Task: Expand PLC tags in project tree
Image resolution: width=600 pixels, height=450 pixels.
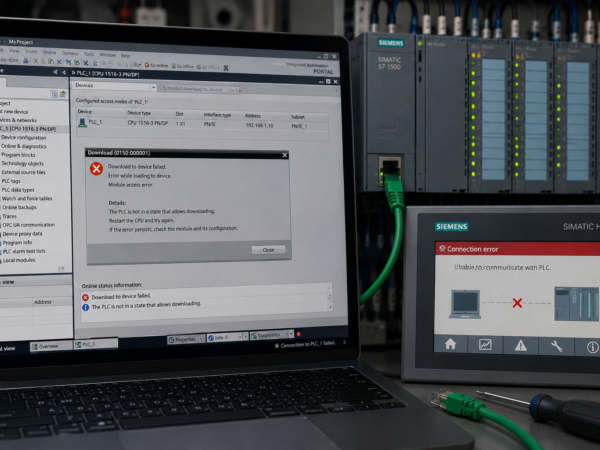Action: point(11,181)
